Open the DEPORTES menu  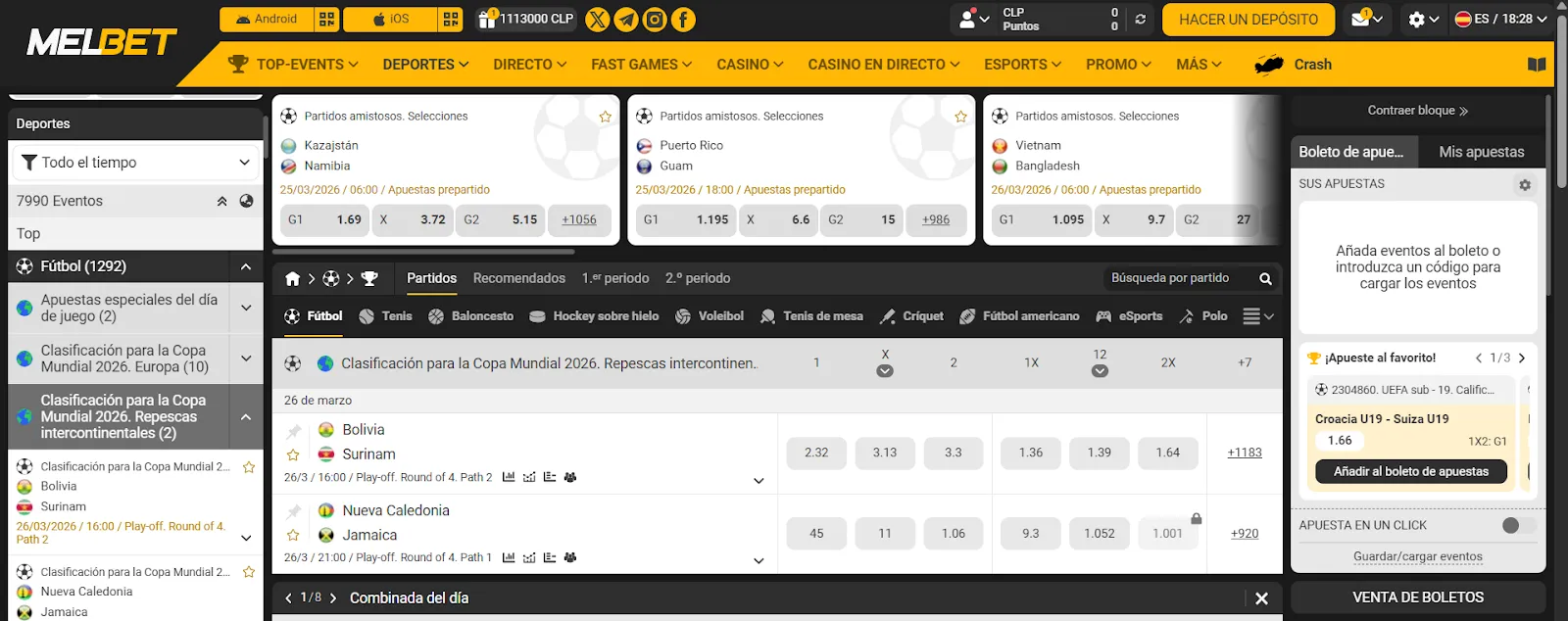coord(425,65)
